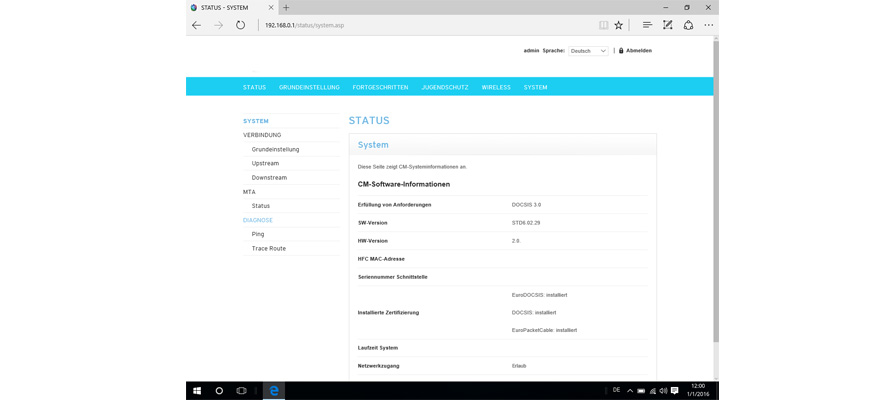Open the Share icon in toolbar
The width and height of the screenshot is (879, 400).
coord(688,25)
